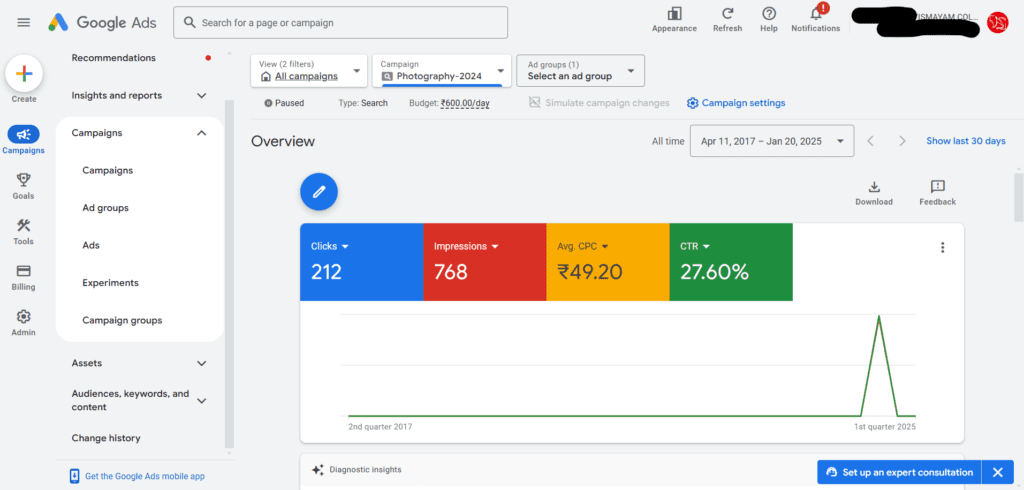Click Simulate campaign changes
The height and width of the screenshot is (490, 1024).
[607, 103]
